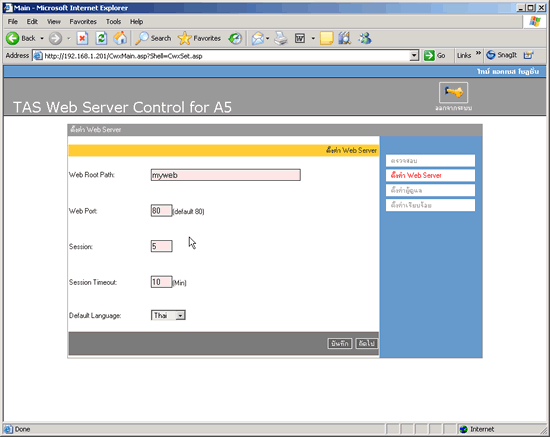550x437 pixels.
Task: Select the first sidebar item above Web Server
Action: click(430, 161)
